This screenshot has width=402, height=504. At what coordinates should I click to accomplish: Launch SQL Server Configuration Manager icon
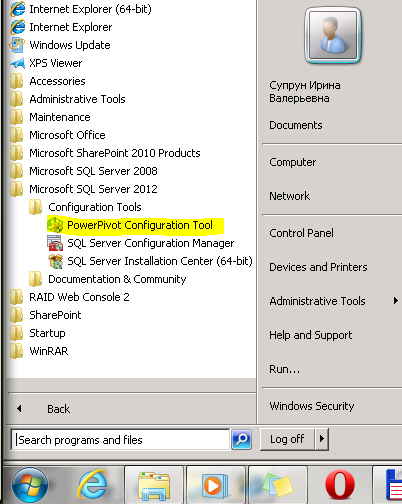coord(55,243)
